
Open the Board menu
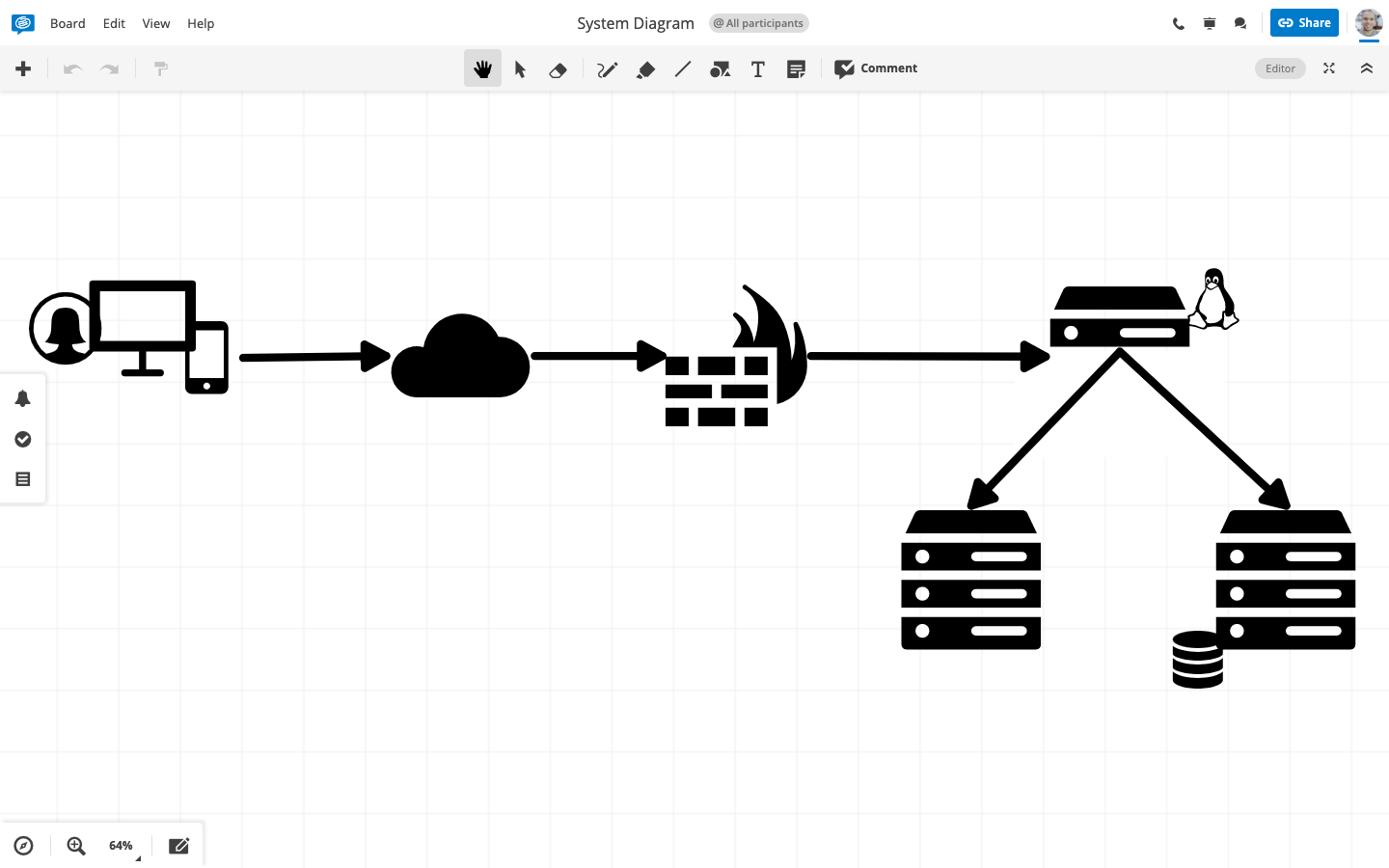pyautogui.click(x=68, y=23)
